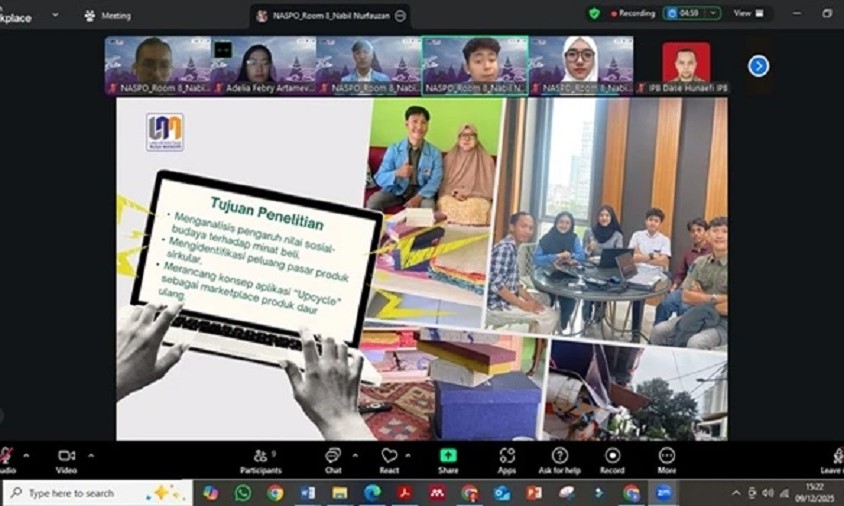Image resolution: width=844 pixels, height=506 pixels.
Task: Expand video options arrow
Action: [x=91, y=455]
